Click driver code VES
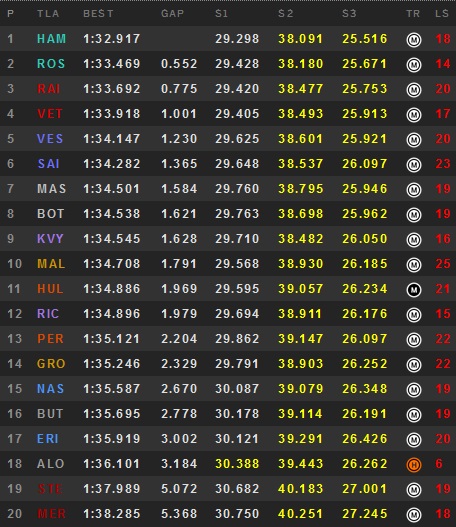 [50, 138]
